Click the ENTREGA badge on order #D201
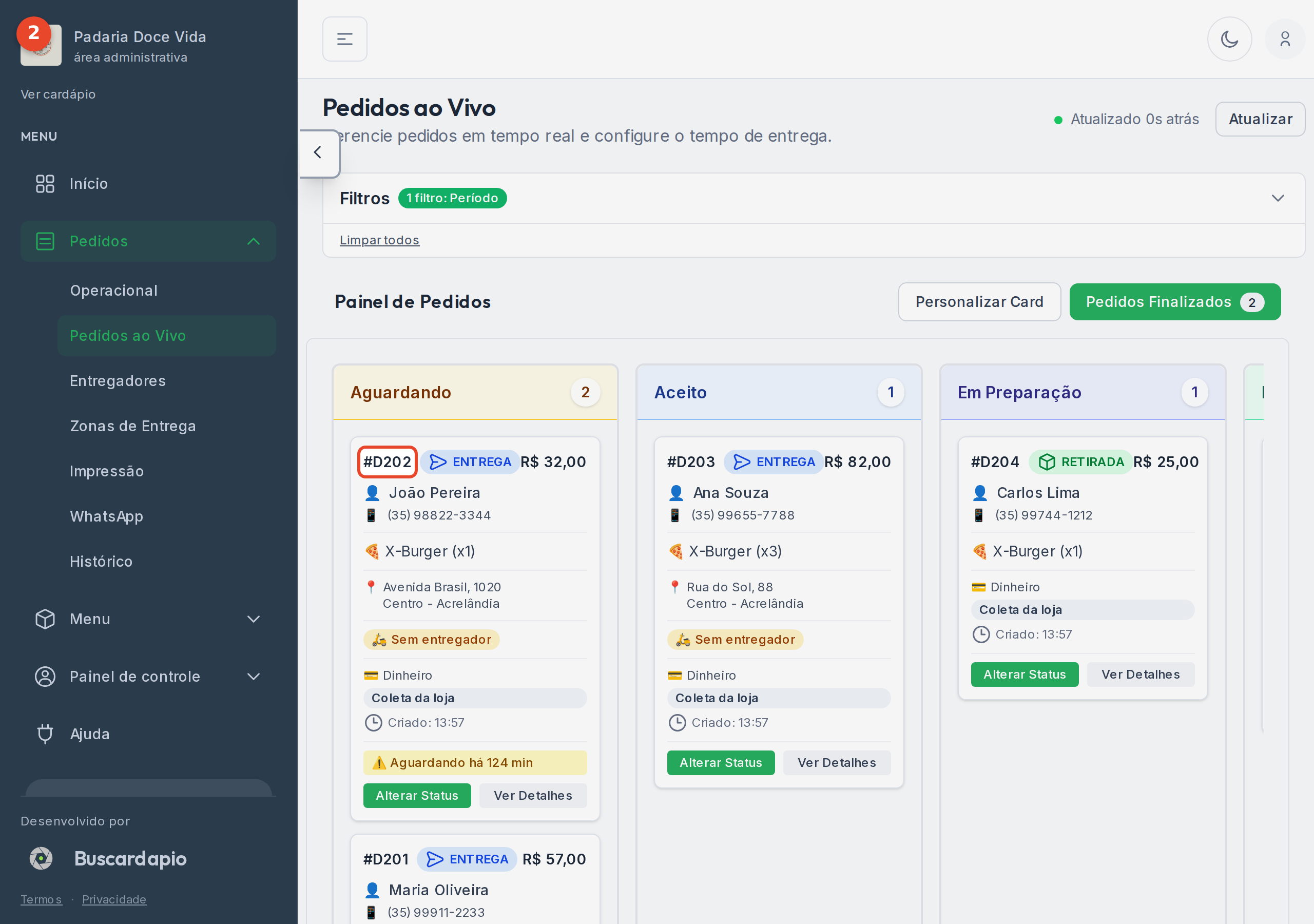Viewport: 1314px width, 924px height. 467,859
